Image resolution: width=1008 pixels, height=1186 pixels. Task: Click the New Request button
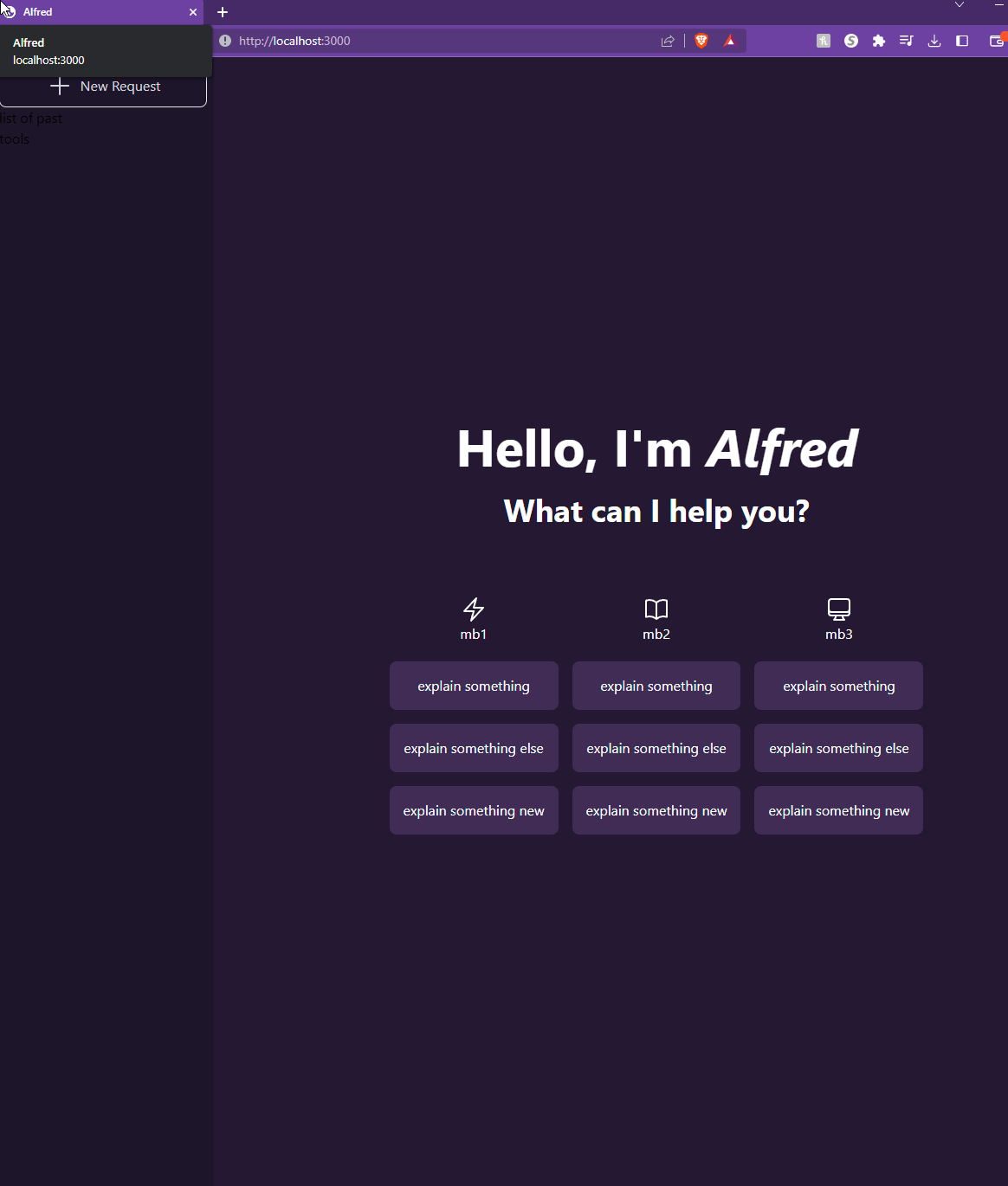104,86
